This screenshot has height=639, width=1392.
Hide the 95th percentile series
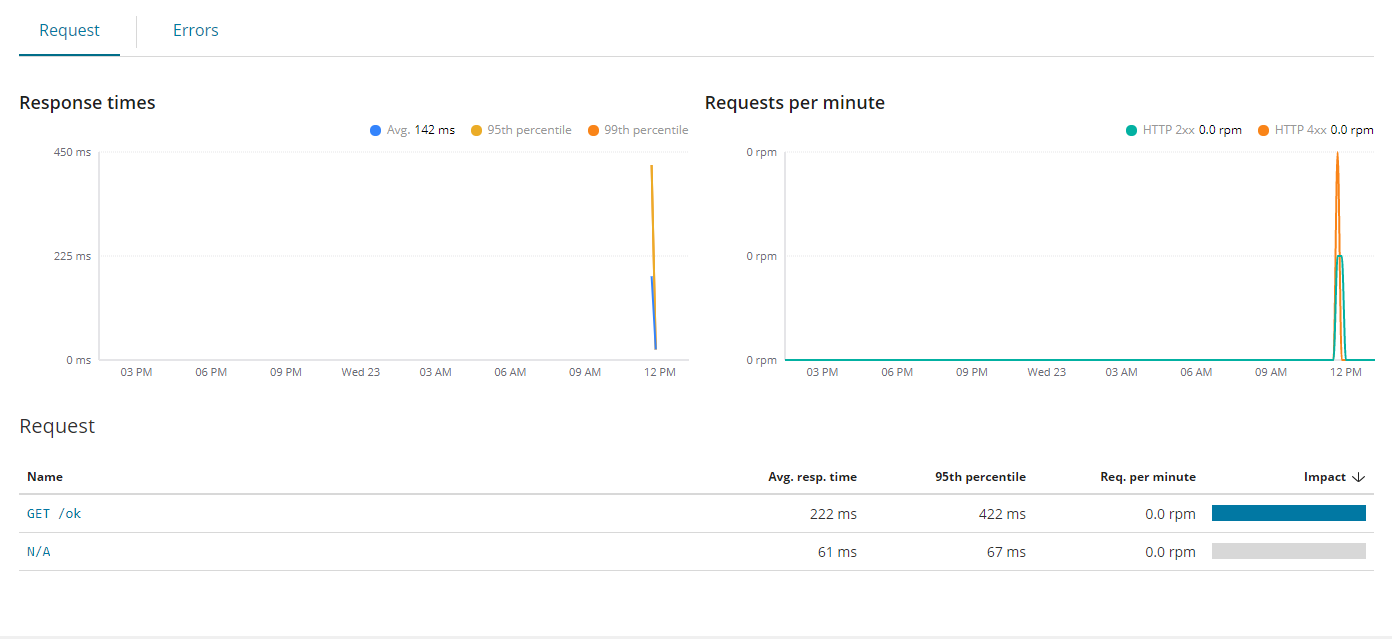tap(520, 129)
